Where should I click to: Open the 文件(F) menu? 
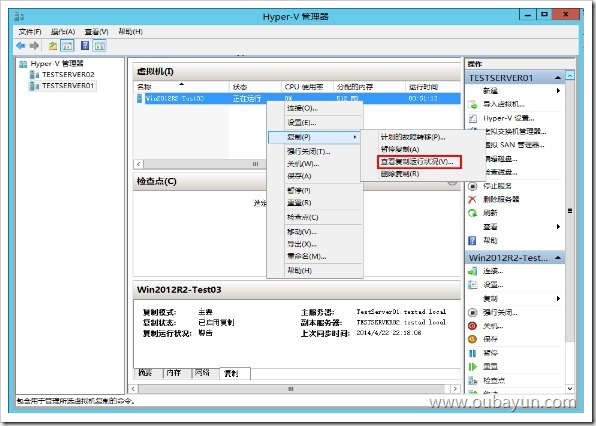(30, 32)
